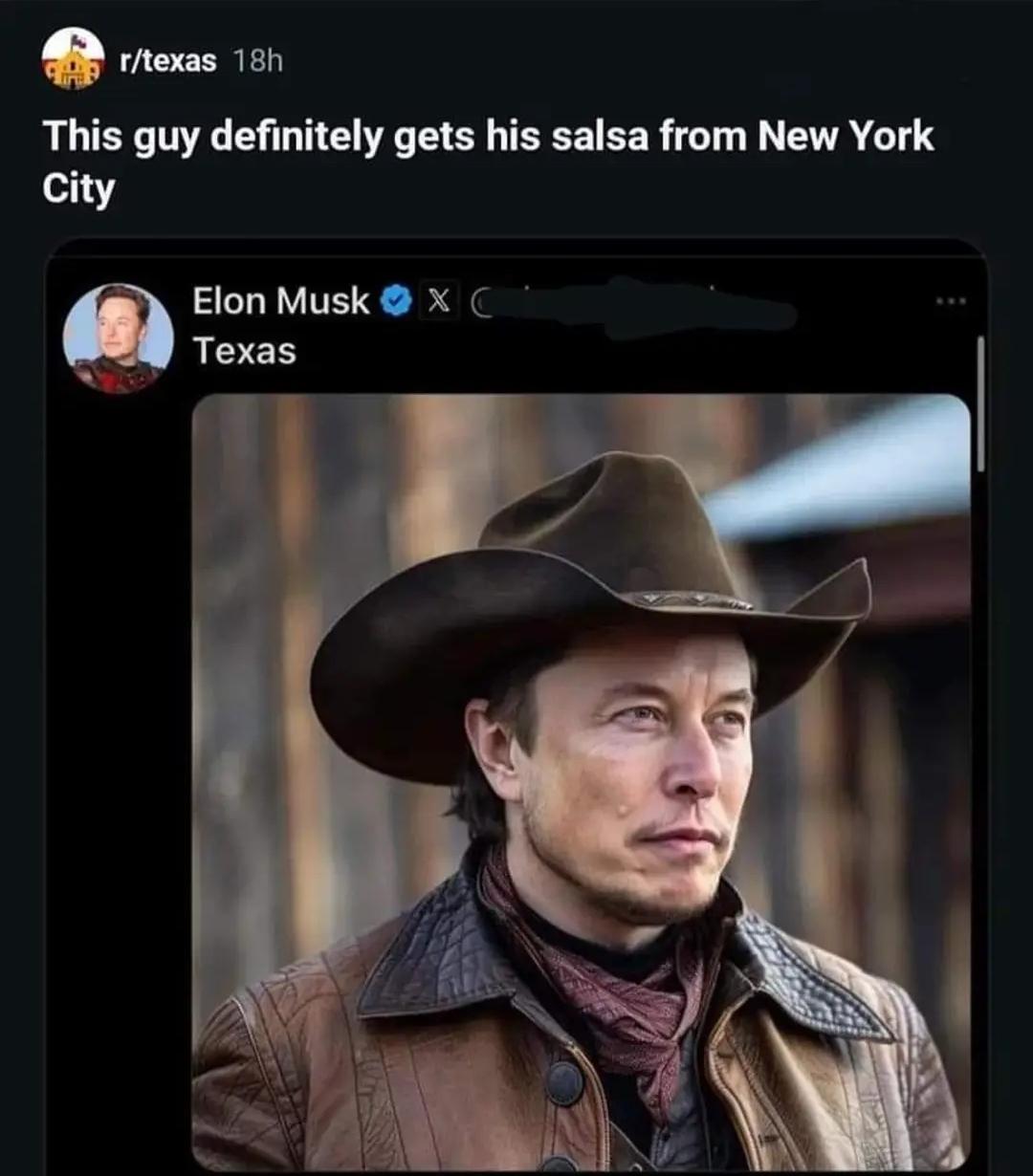1033x1176 pixels.
Task: Open the r/texas subreddit name link
Action: click(167, 61)
